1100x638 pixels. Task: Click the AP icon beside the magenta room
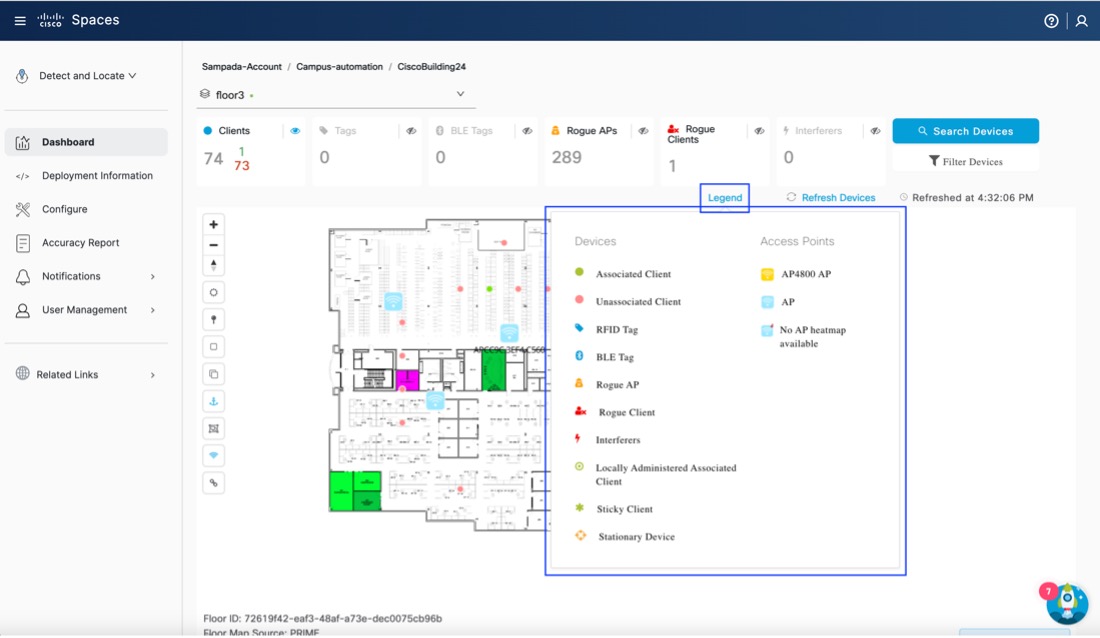435,400
